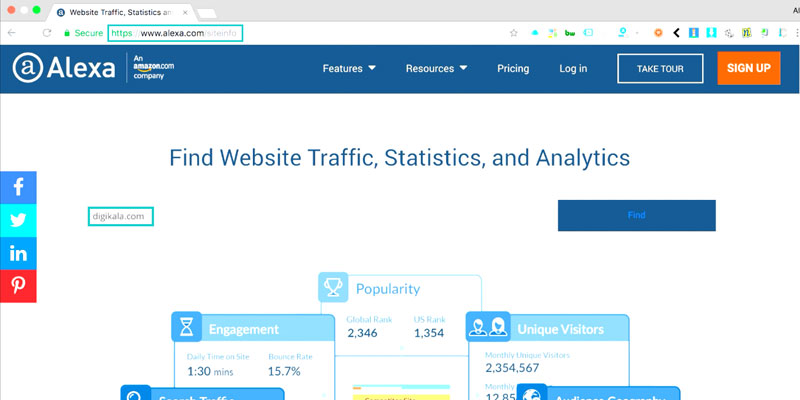800x400 pixels.
Task: Click the browser back arrow
Action: (x=12, y=33)
